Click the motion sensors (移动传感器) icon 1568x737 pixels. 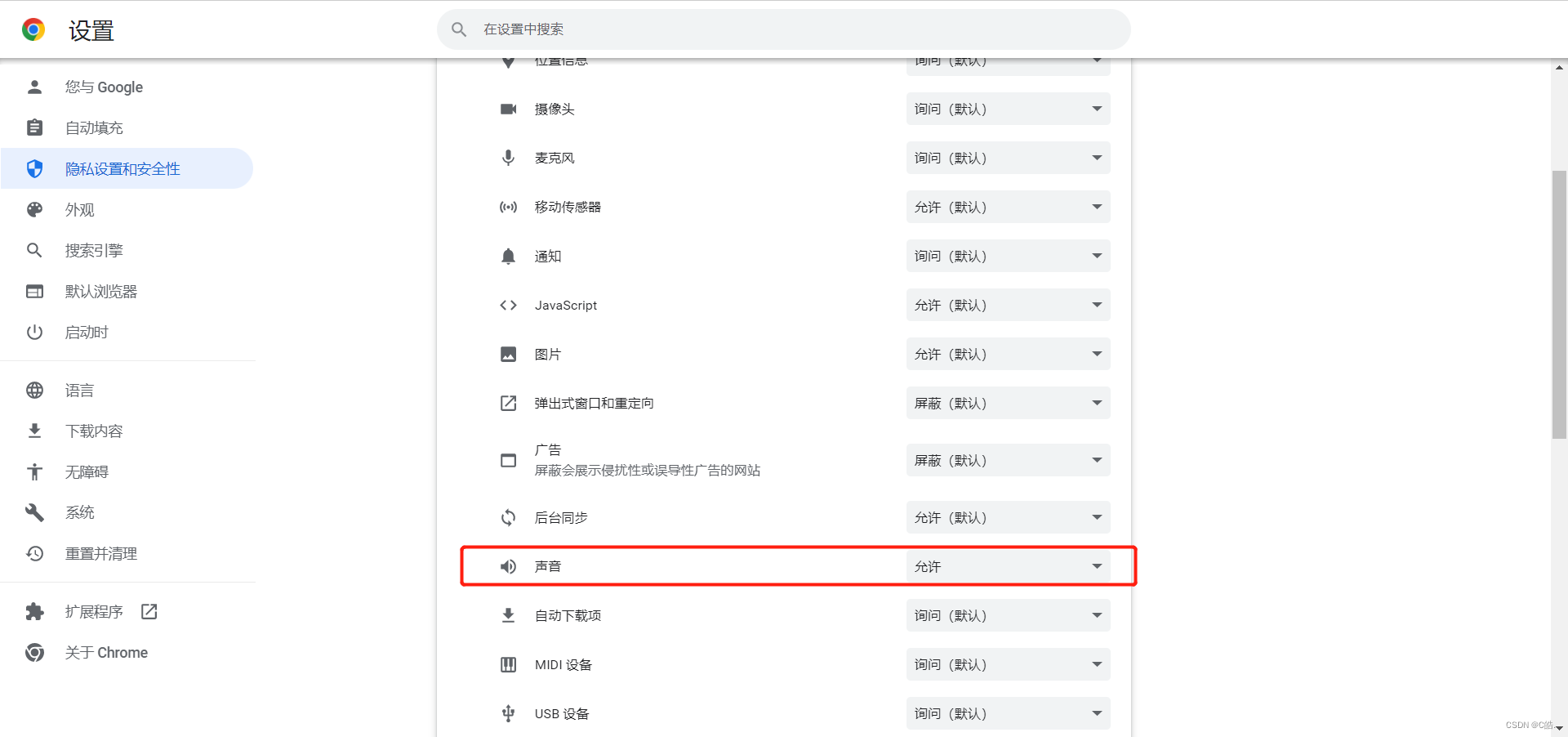(508, 207)
